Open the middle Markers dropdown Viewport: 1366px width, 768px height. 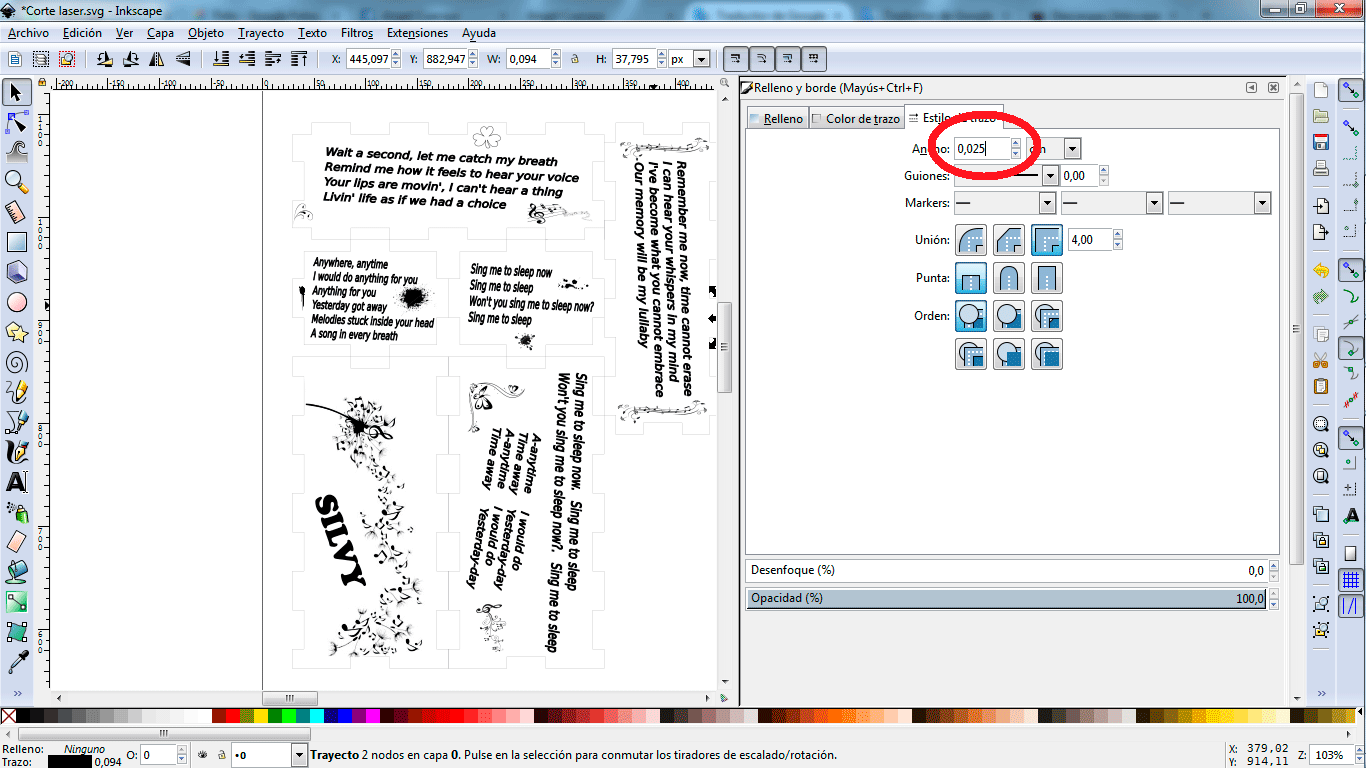(x=1154, y=203)
